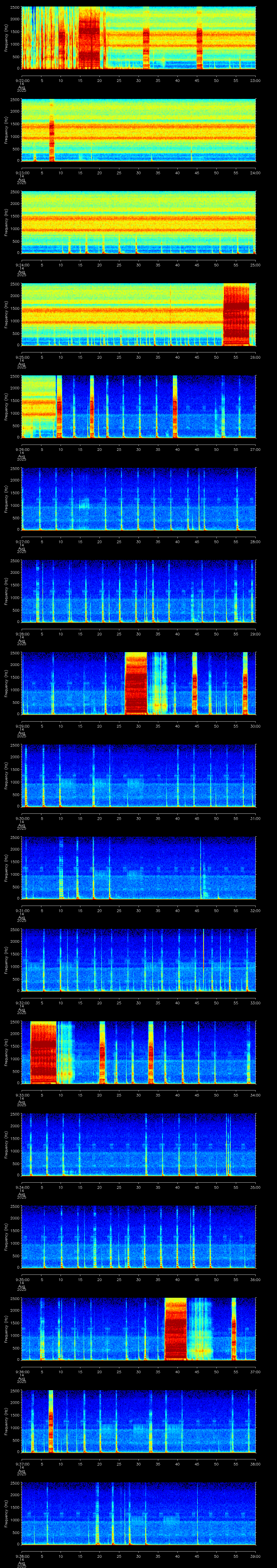Select the 9:35:00 spectrogram panel
Viewport: 277px width, 1568px height.
[139, 1237]
